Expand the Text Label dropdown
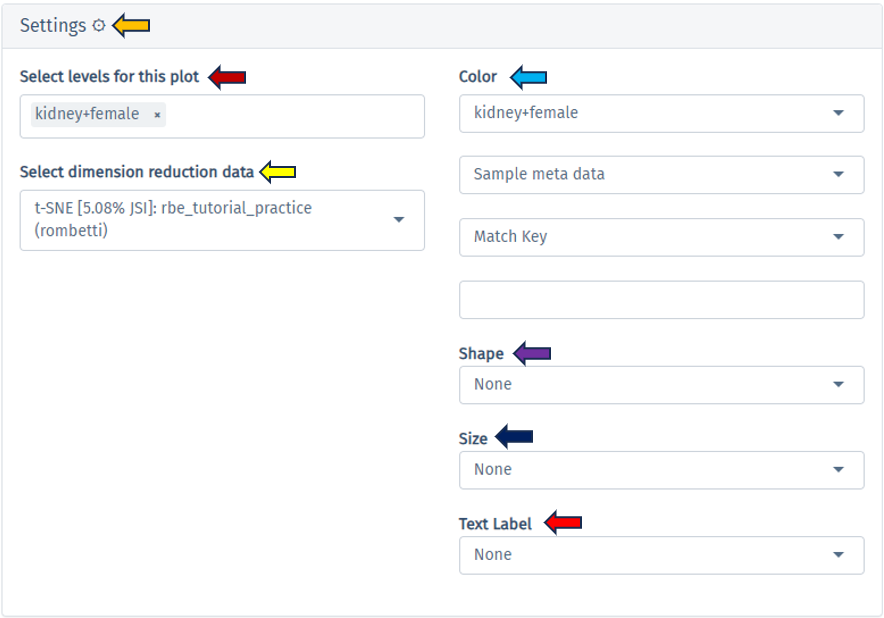The height and width of the screenshot is (618, 884). pos(661,555)
